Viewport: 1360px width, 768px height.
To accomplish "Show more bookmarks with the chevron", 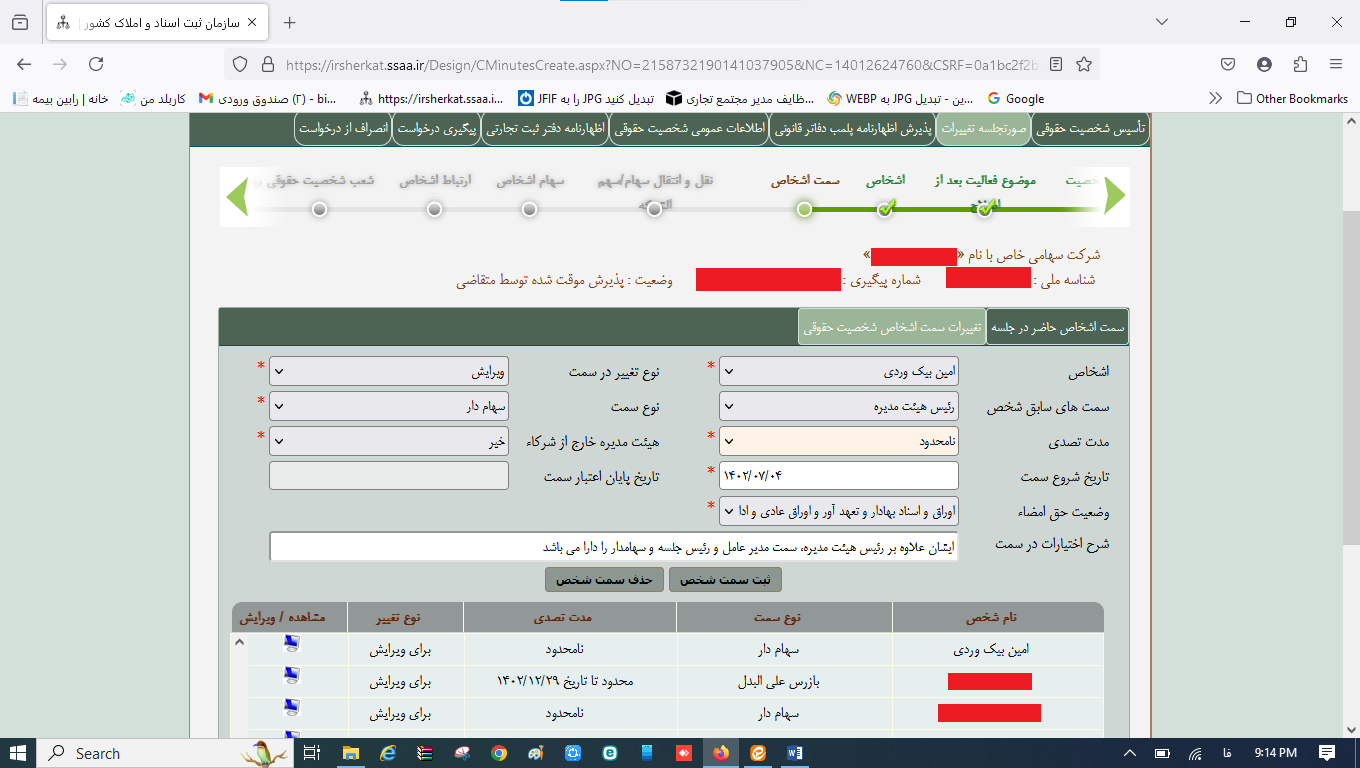I will [x=1215, y=98].
